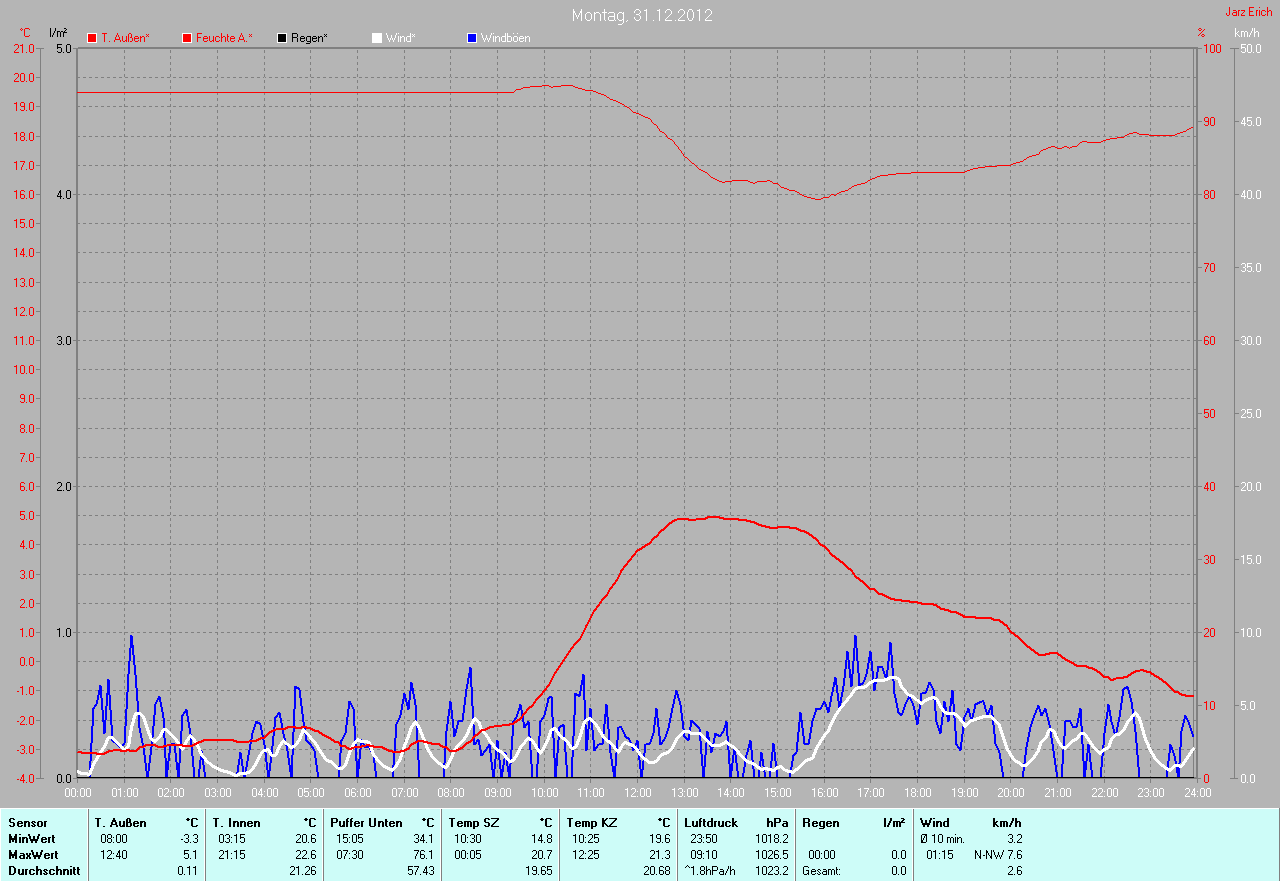This screenshot has width=1280, height=881.
Task: Click the wind average value '2.6'
Action: tap(1014, 871)
